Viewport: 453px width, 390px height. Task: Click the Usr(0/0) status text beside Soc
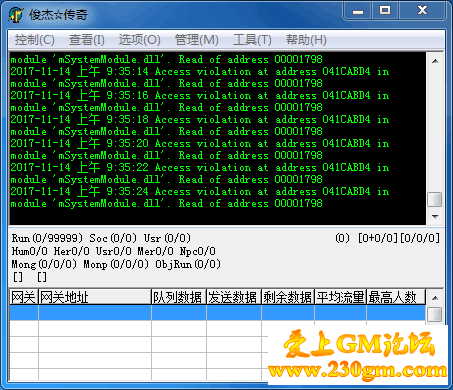pos(167,238)
